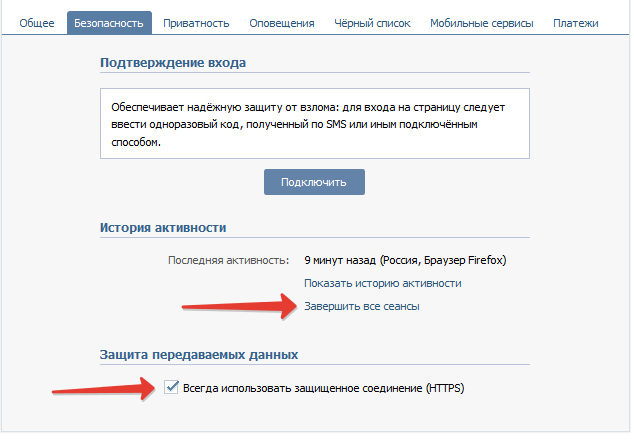Uncheck the always-use-HTTPS checkbox
Image resolution: width=634 pixels, height=441 pixels.
coord(171,388)
